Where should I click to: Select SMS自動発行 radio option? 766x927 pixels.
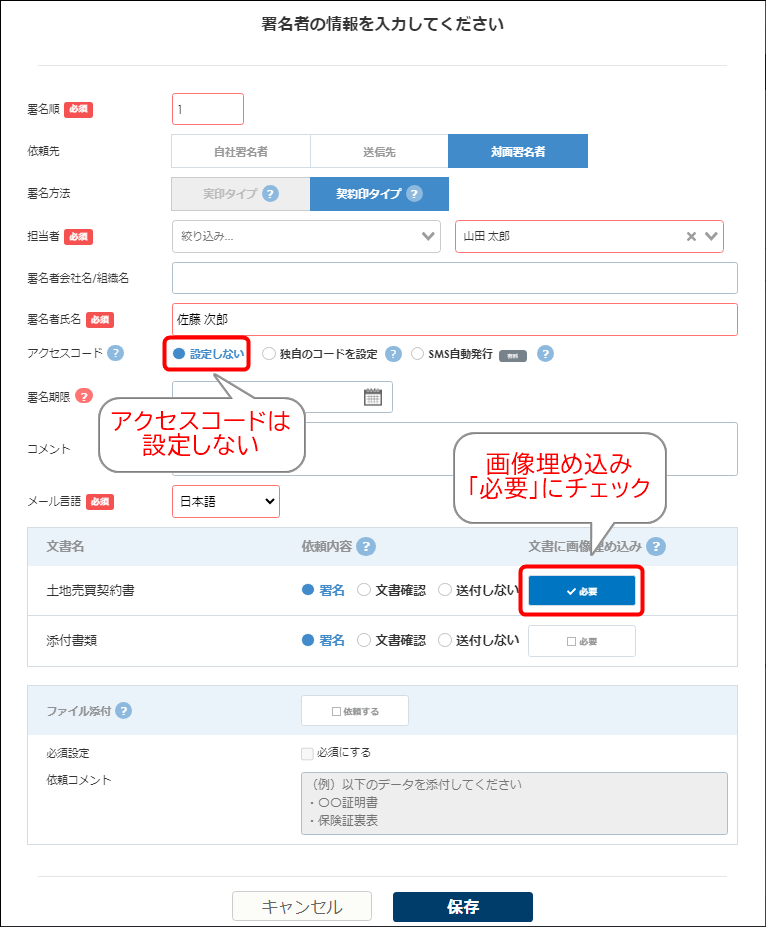click(452, 354)
